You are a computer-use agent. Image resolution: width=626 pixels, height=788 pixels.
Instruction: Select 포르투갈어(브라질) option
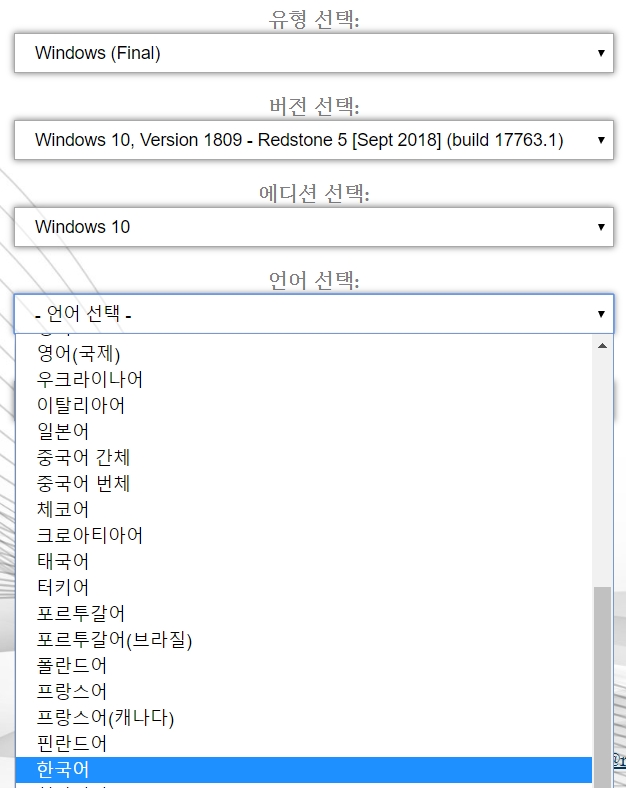click(303, 640)
